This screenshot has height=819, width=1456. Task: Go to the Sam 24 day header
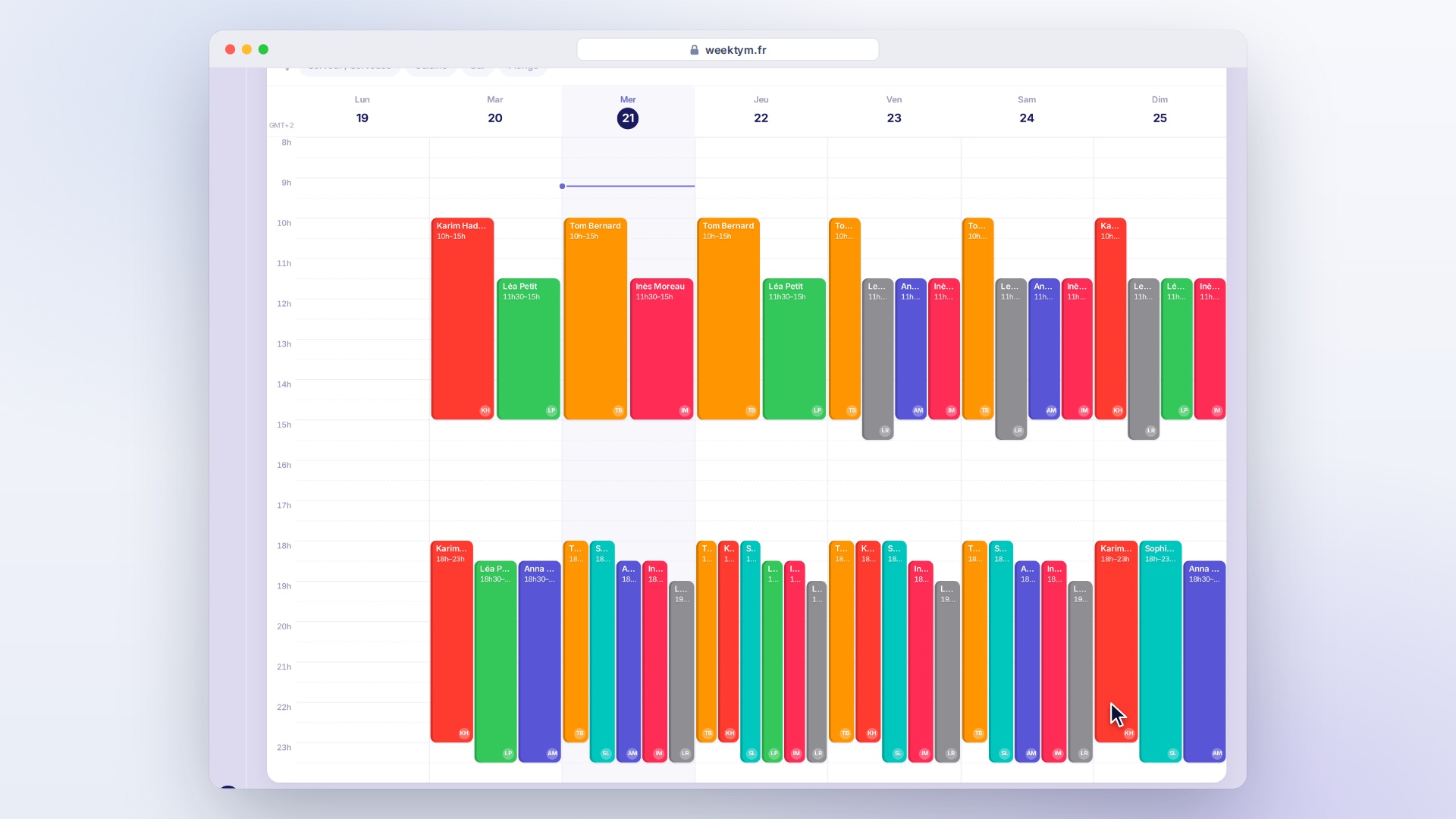(x=1027, y=111)
